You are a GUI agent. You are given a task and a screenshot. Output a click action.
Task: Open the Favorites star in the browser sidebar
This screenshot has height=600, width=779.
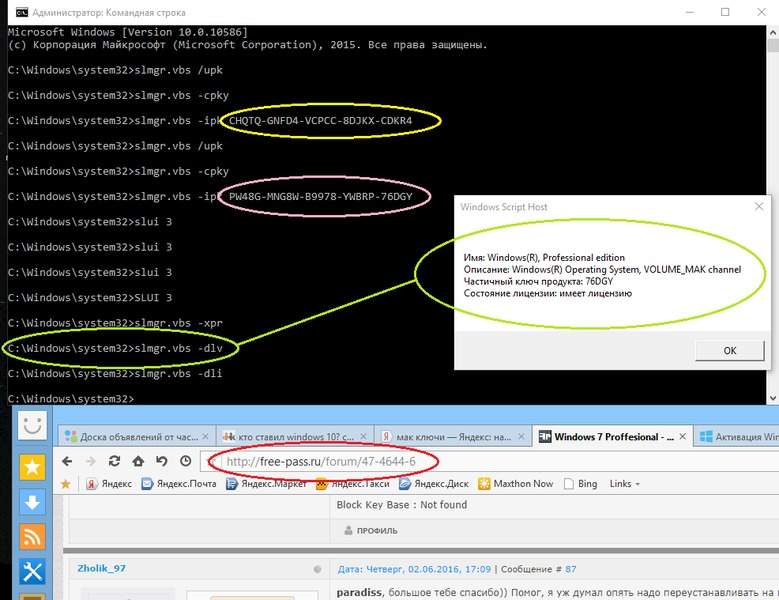pos(32,466)
